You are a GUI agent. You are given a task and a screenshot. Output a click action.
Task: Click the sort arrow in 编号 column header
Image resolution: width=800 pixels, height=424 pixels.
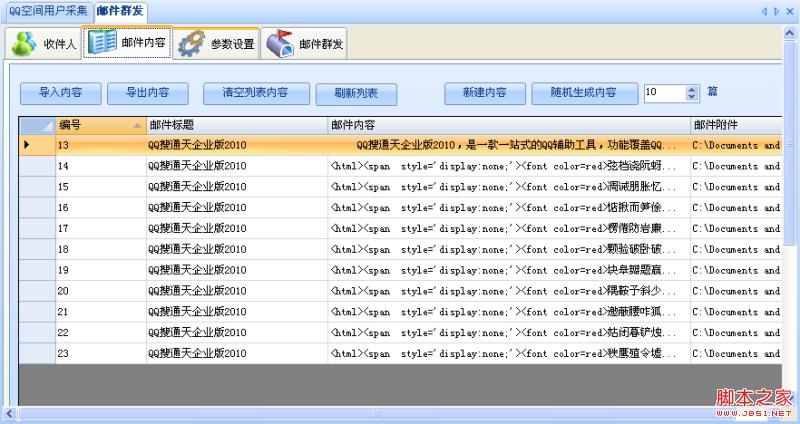[x=137, y=125]
